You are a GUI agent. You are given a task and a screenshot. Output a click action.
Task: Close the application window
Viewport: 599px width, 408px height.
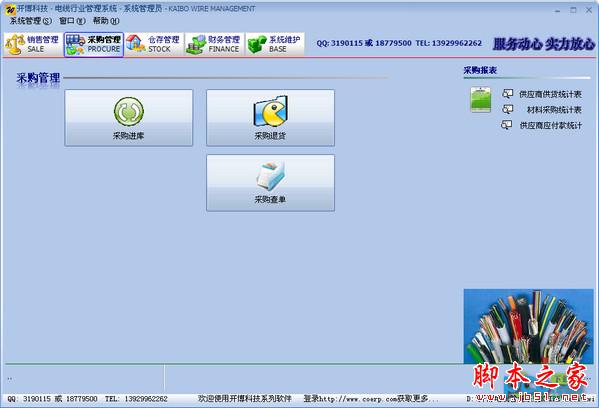coord(589,10)
